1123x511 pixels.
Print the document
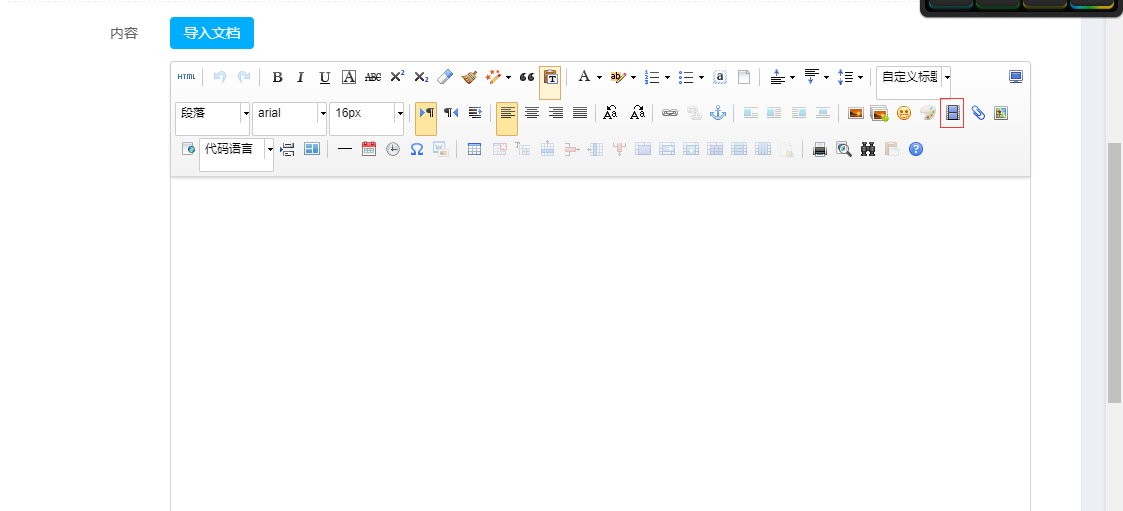(x=820, y=149)
